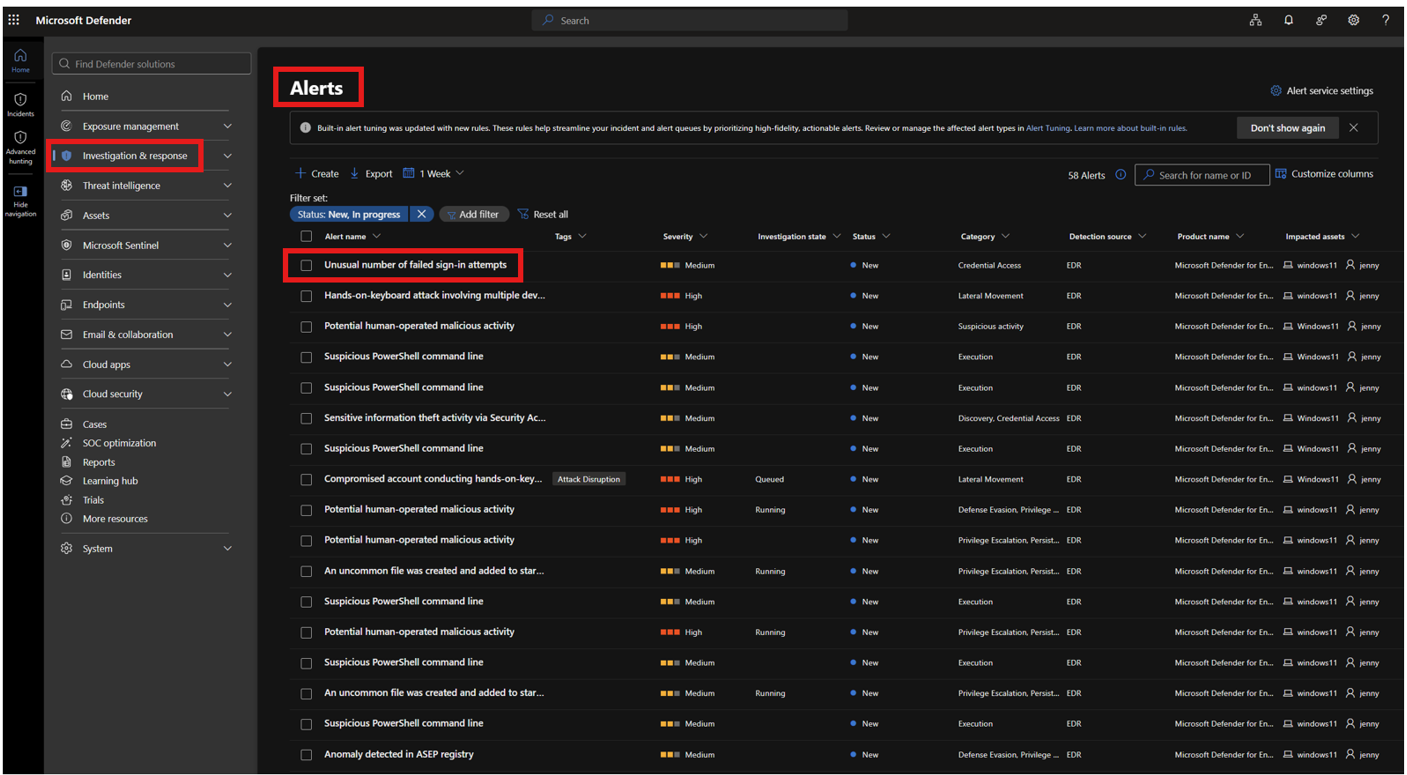Click the info icon beside 58 Alerts

pos(1120,175)
